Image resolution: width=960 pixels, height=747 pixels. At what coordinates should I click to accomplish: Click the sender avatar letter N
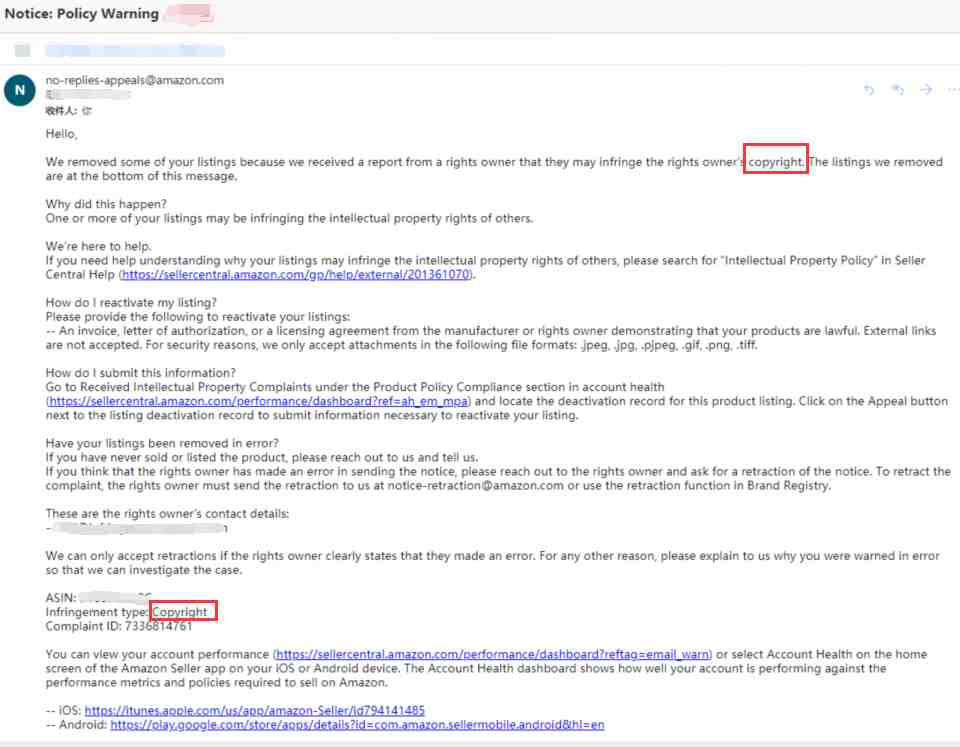click(20, 91)
